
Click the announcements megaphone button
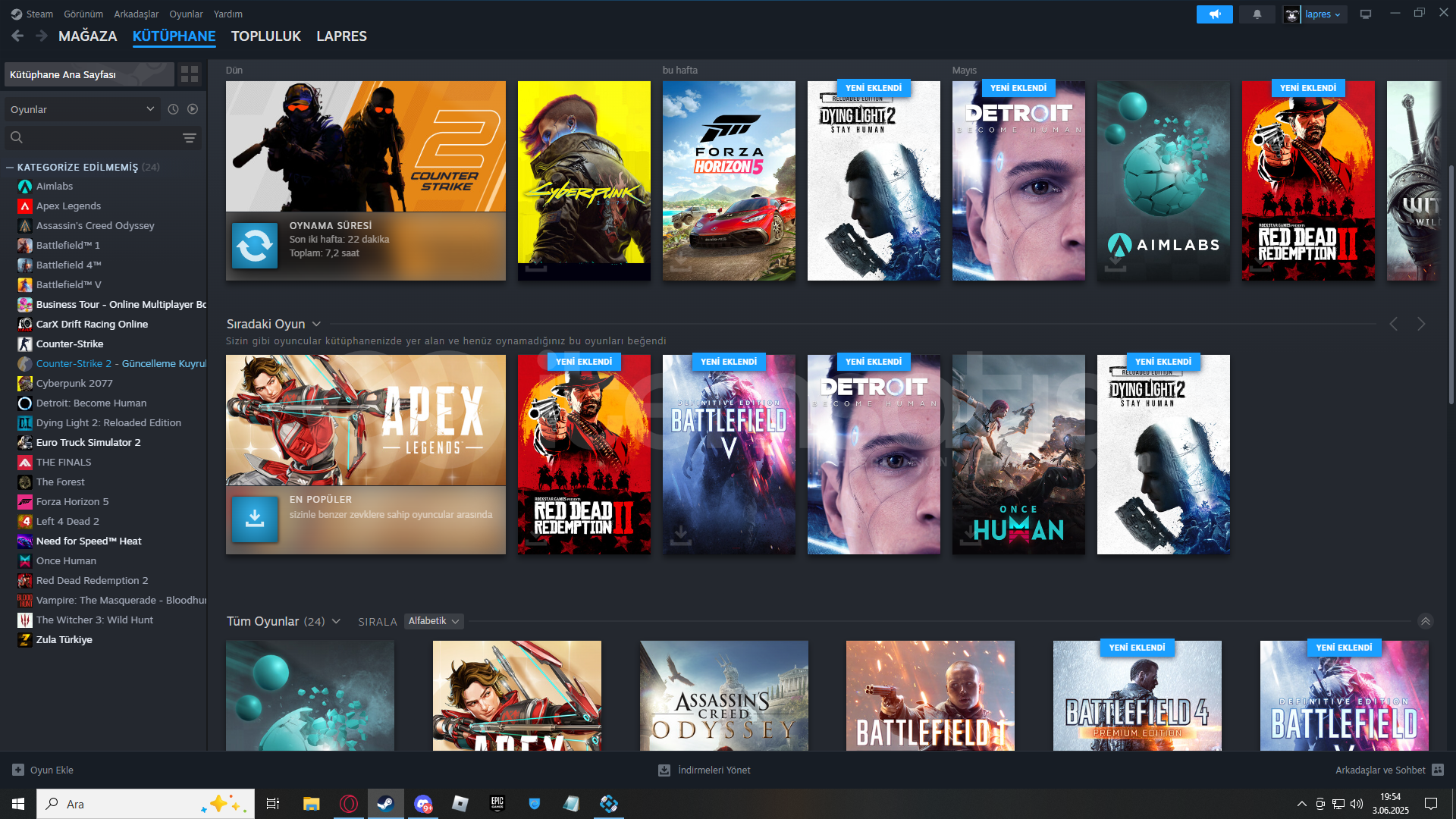tap(1214, 14)
